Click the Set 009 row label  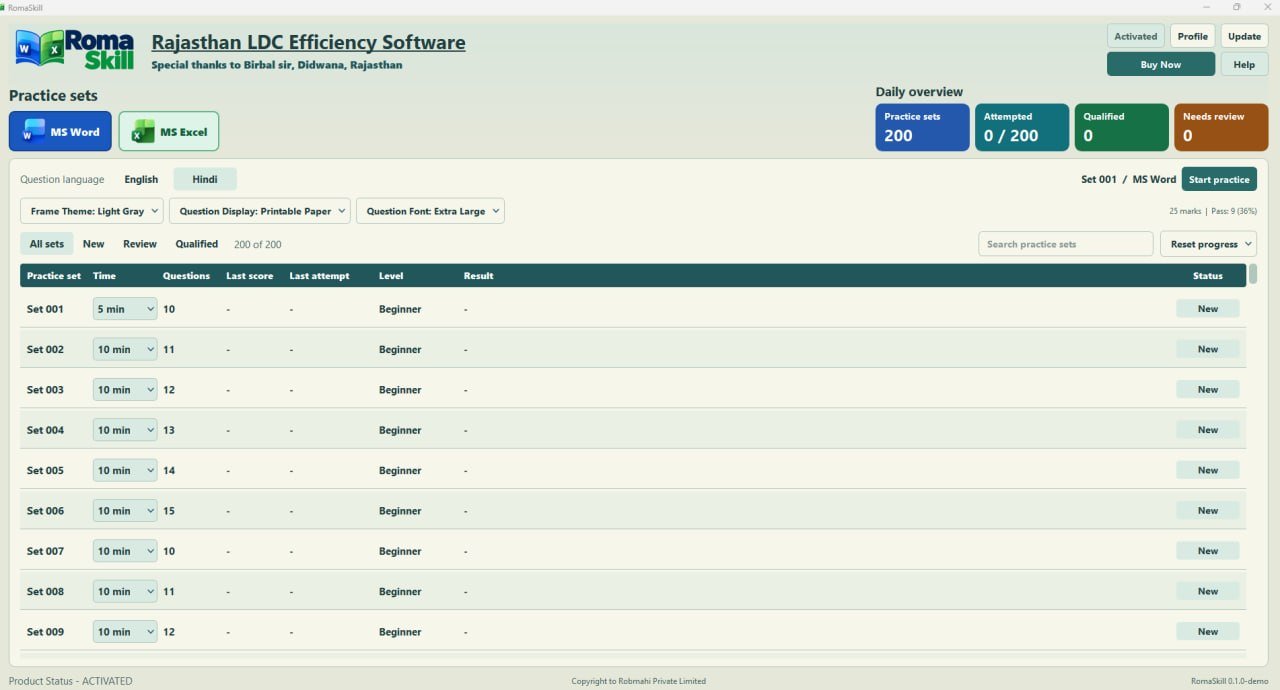[x=45, y=632]
